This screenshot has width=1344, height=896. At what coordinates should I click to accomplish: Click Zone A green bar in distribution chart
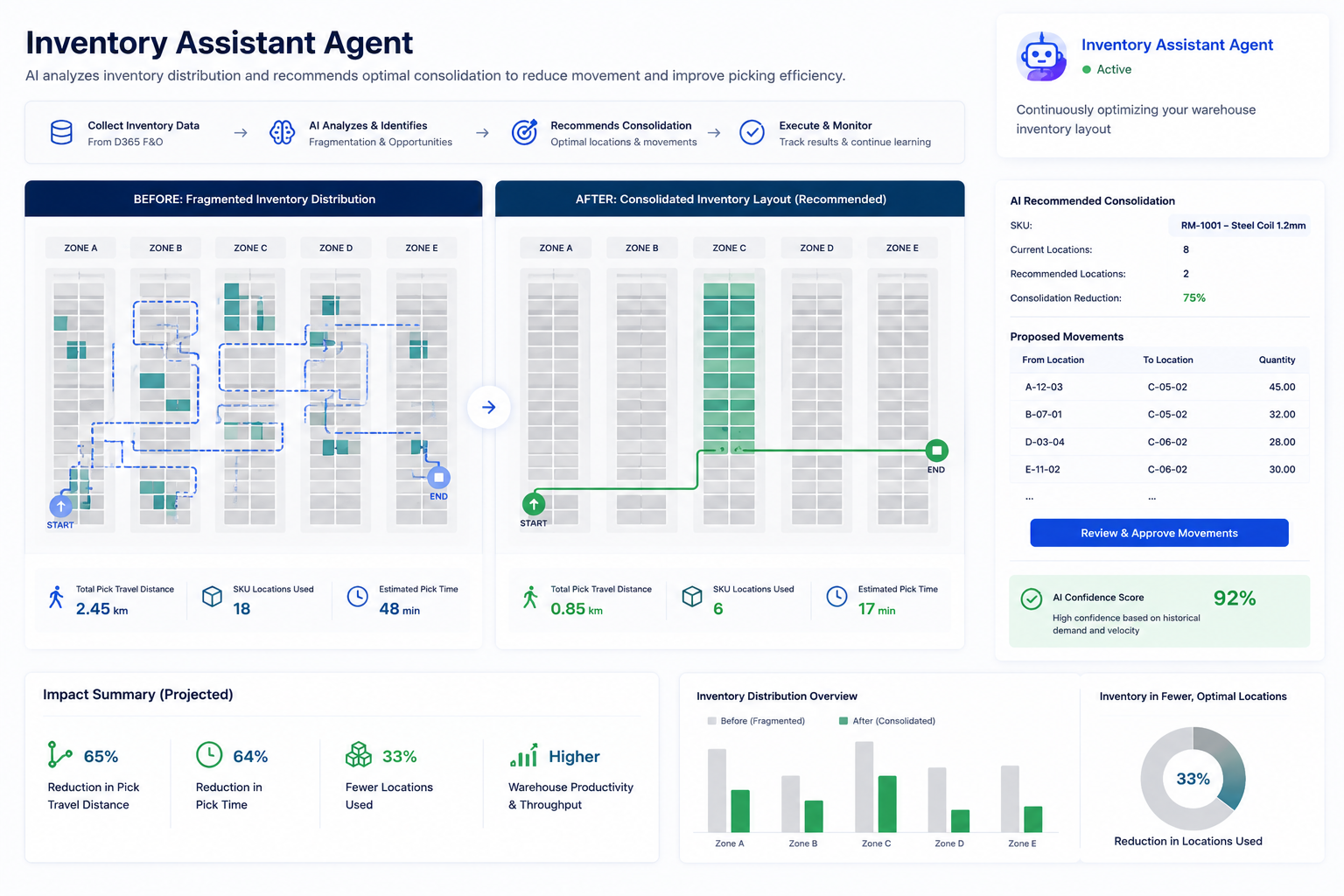click(x=740, y=811)
